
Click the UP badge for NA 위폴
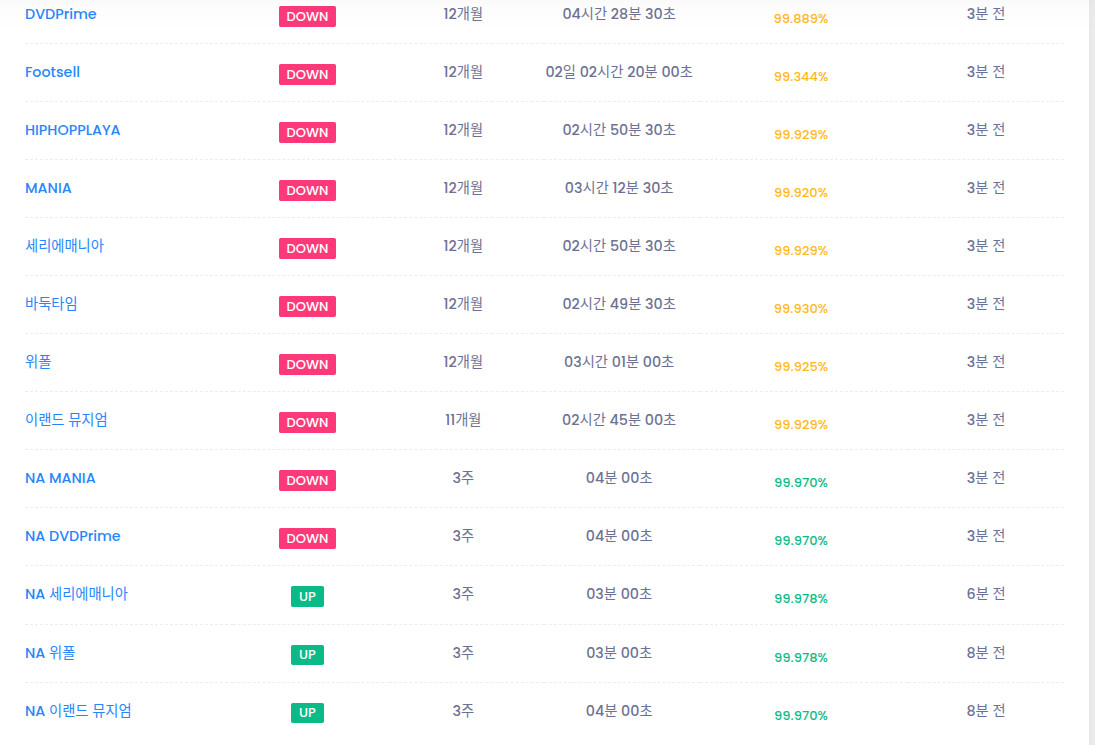pos(307,655)
